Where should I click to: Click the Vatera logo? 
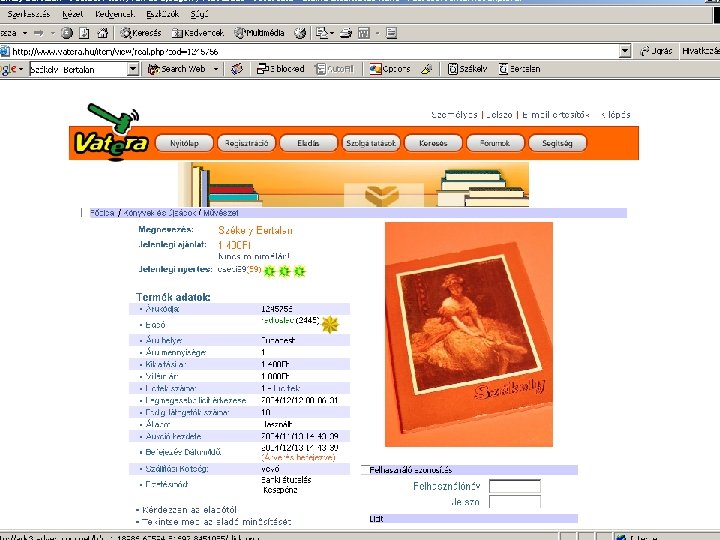pos(112,133)
